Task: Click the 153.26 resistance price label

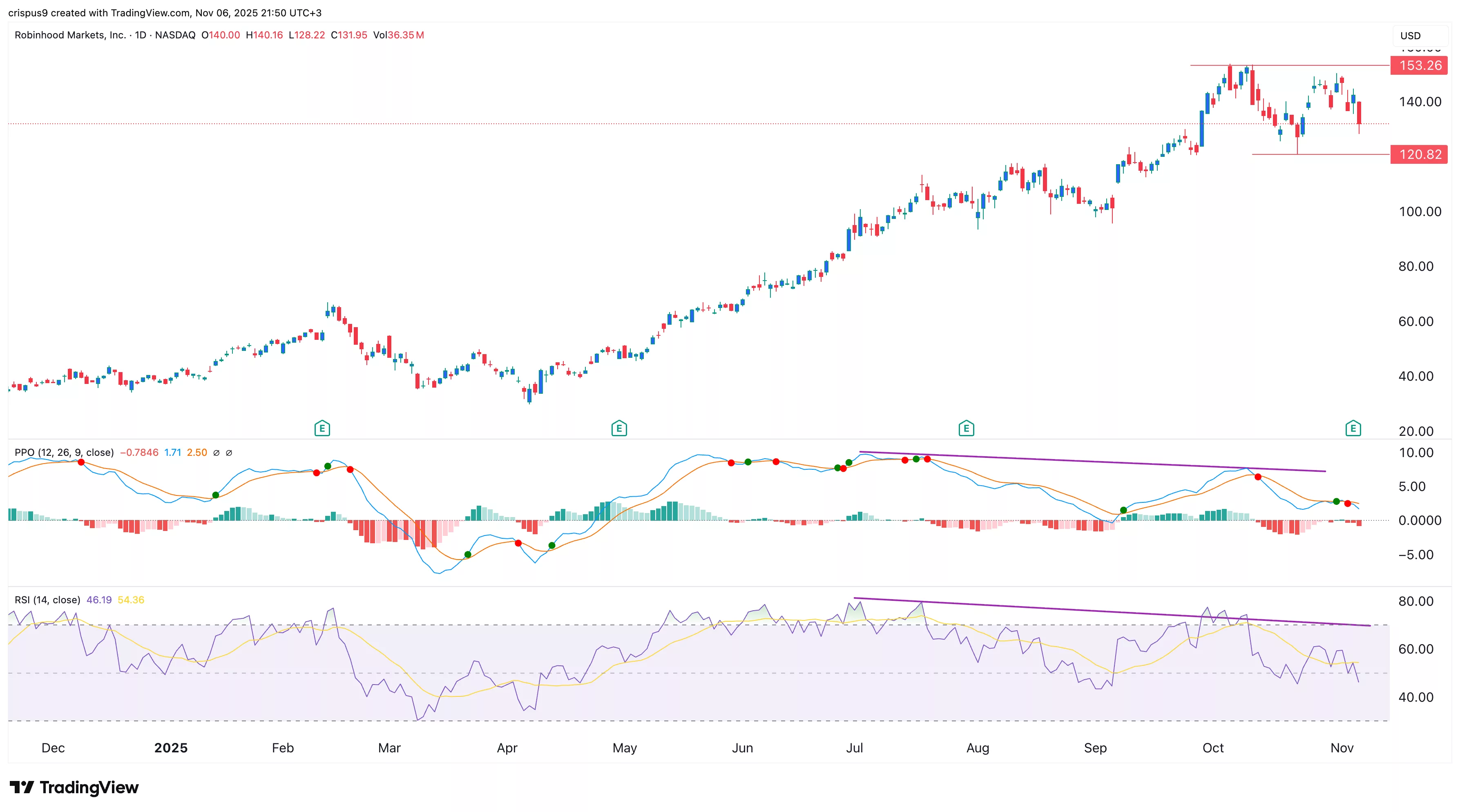Action: (1420, 66)
